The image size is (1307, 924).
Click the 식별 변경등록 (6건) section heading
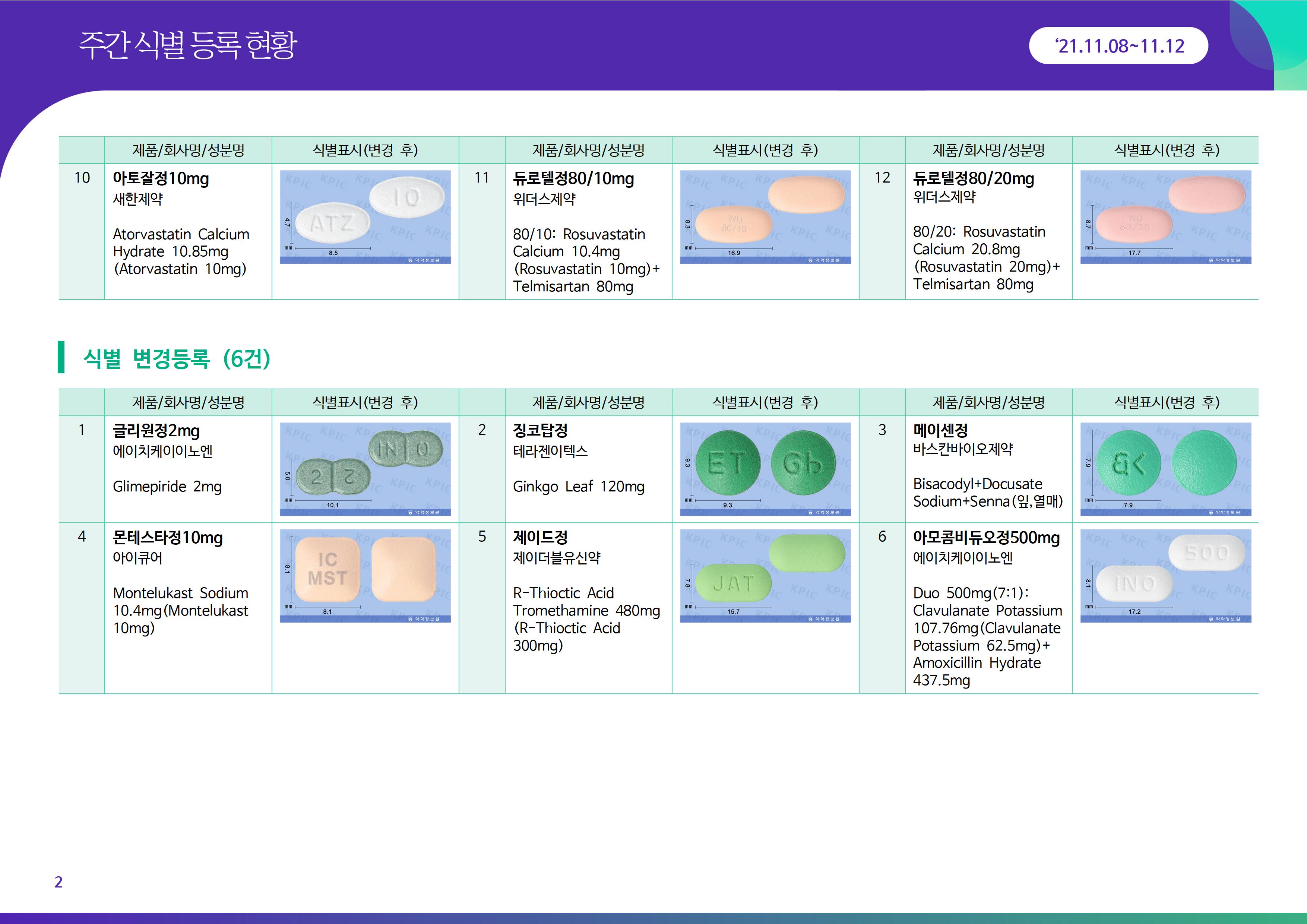click(x=177, y=358)
